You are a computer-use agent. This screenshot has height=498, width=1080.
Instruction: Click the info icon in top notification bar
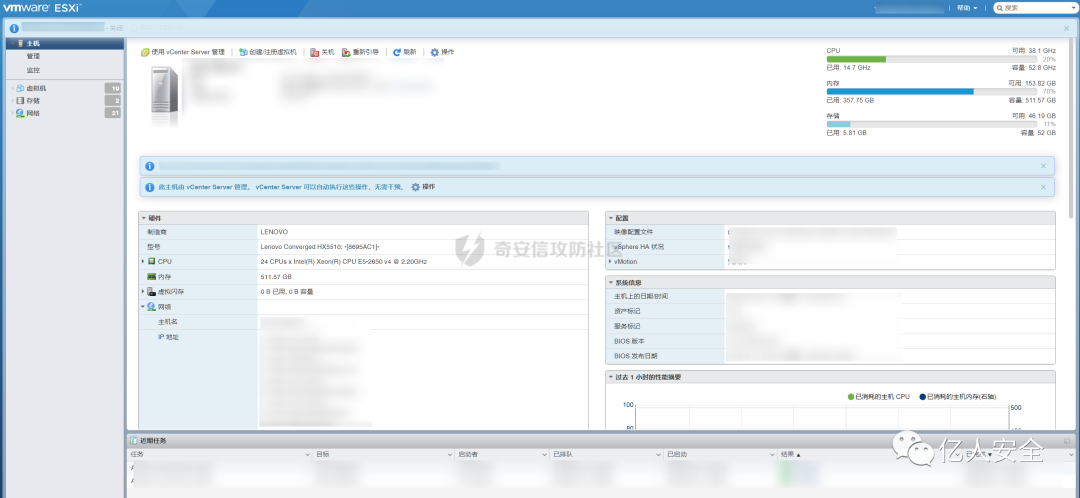click(x=14, y=28)
